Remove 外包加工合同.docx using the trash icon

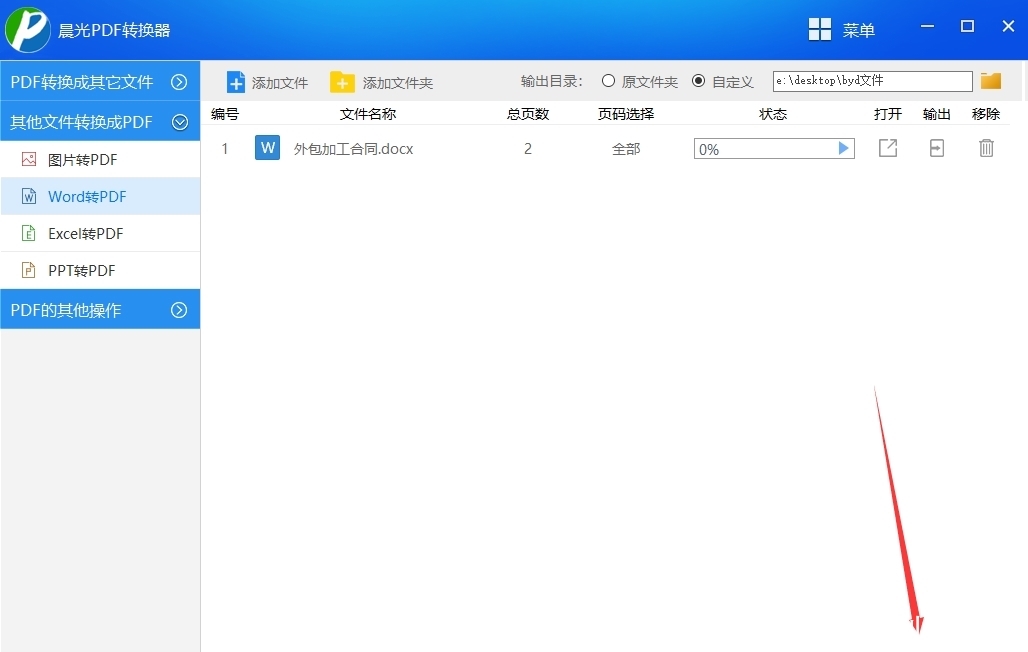pyautogui.click(x=986, y=147)
